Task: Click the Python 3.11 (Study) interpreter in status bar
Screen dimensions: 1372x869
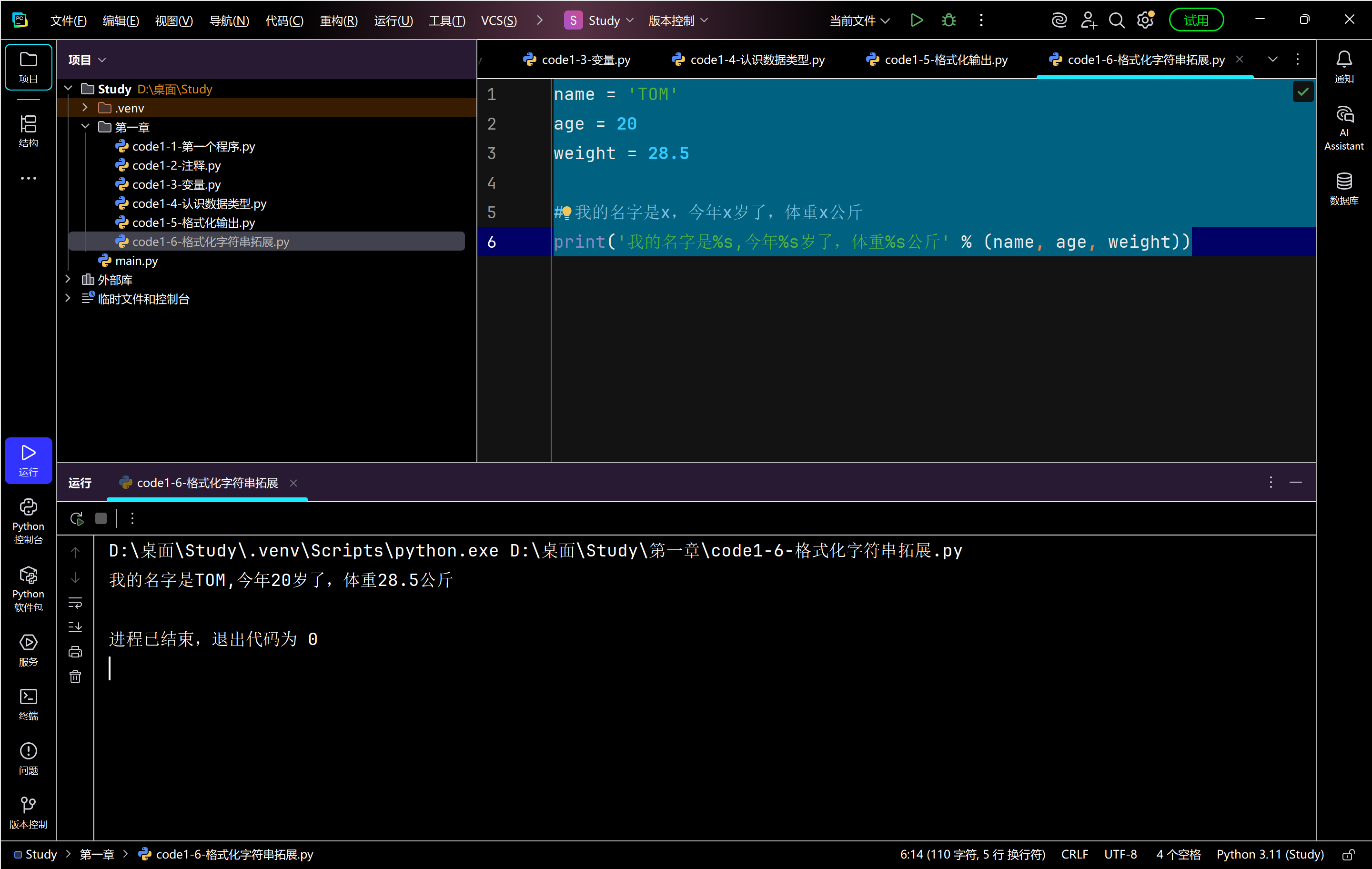Action: coord(1270,854)
